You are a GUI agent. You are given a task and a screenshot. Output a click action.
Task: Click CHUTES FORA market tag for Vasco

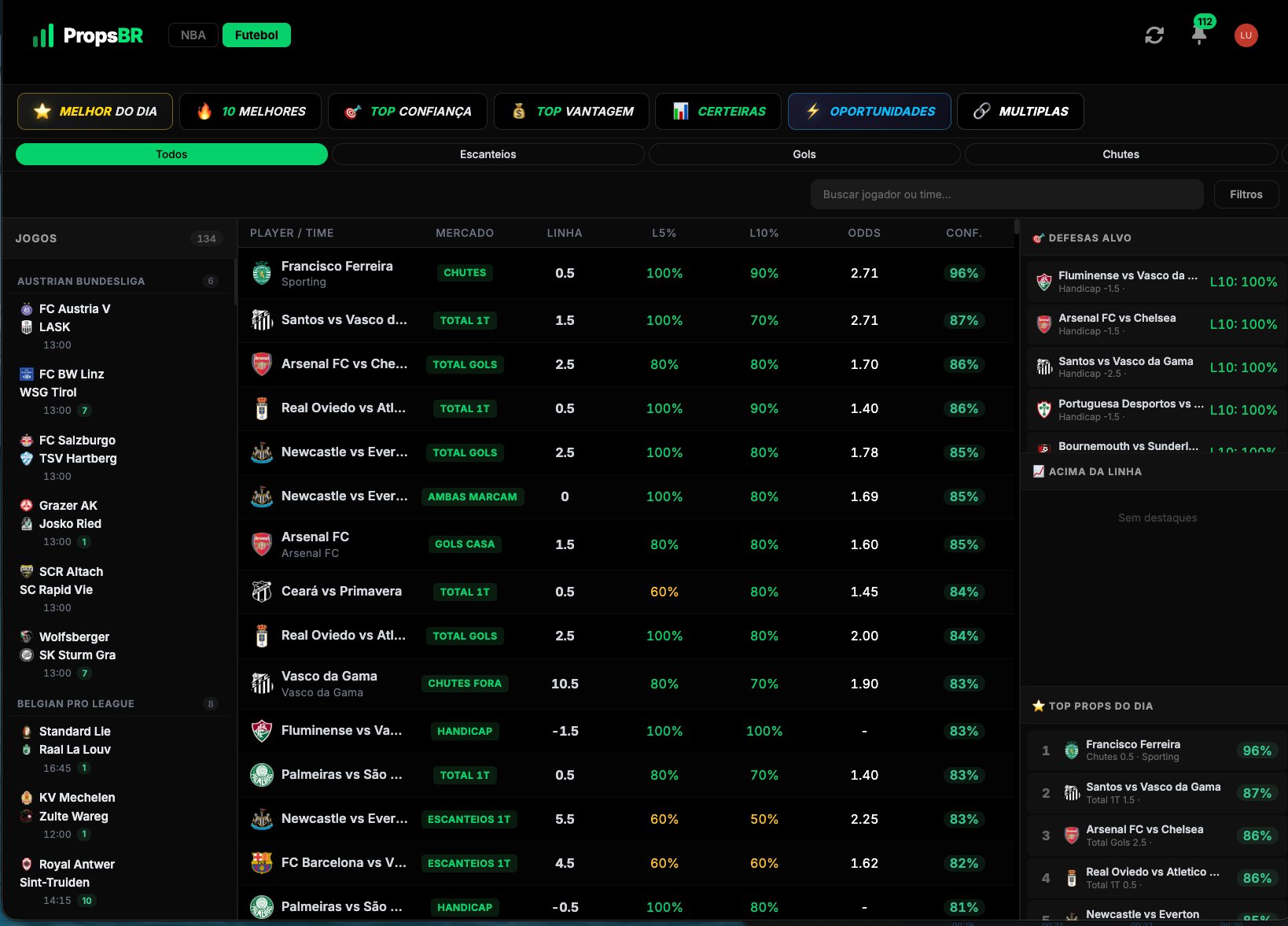point(465,684)
